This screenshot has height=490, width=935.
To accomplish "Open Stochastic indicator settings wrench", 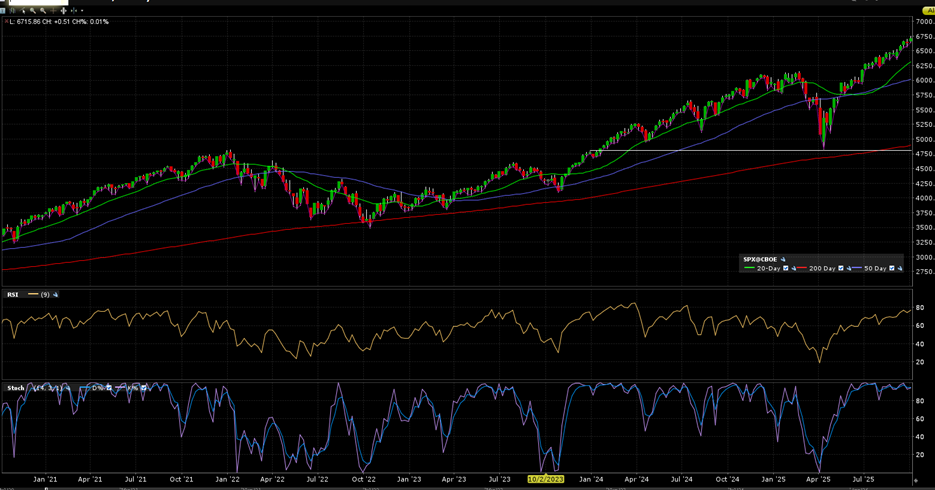I will pyautogui.click(x=68, y=388).
